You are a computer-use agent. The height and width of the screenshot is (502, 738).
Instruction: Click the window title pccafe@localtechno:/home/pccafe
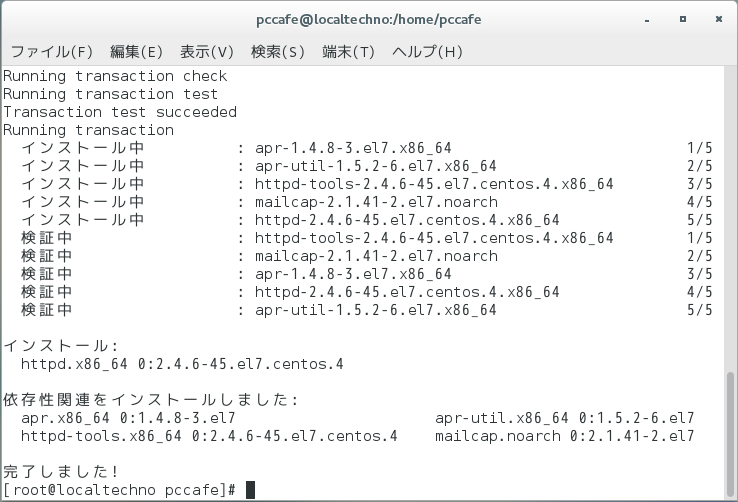(369, 19)
